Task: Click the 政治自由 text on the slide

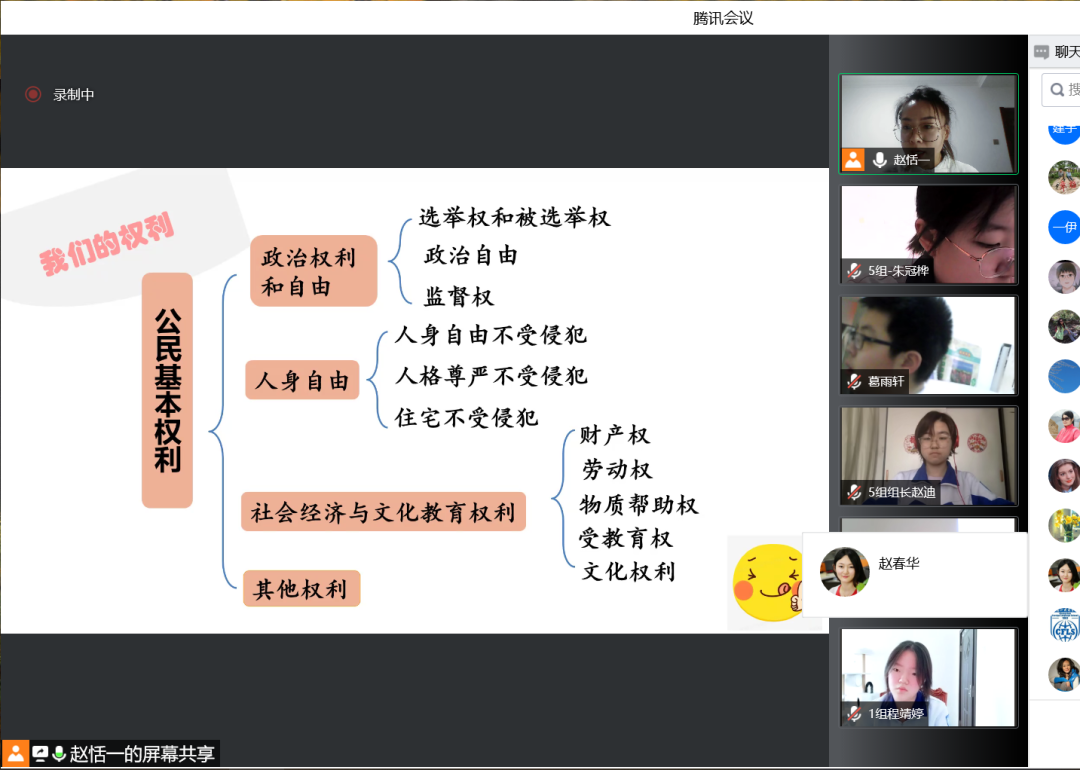Action: point(471,256)
